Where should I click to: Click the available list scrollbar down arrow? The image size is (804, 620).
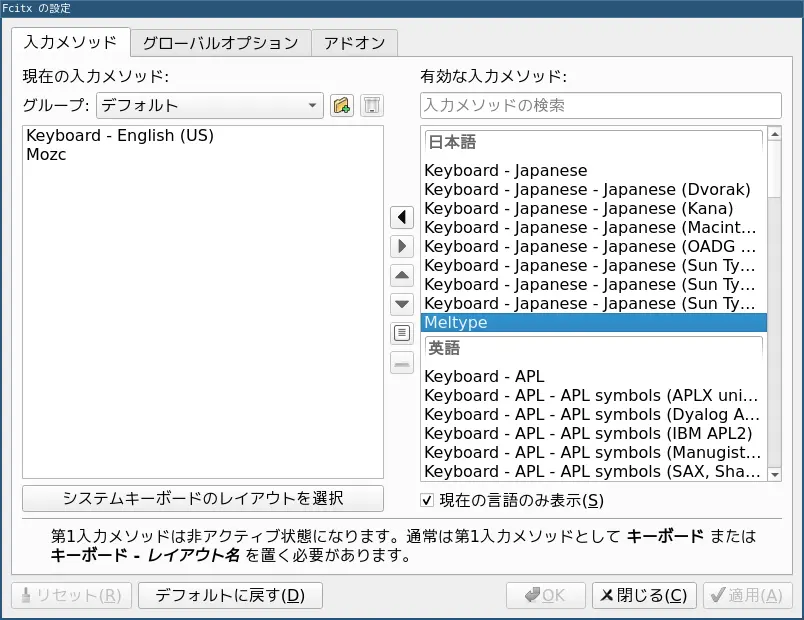coord(774,474)
